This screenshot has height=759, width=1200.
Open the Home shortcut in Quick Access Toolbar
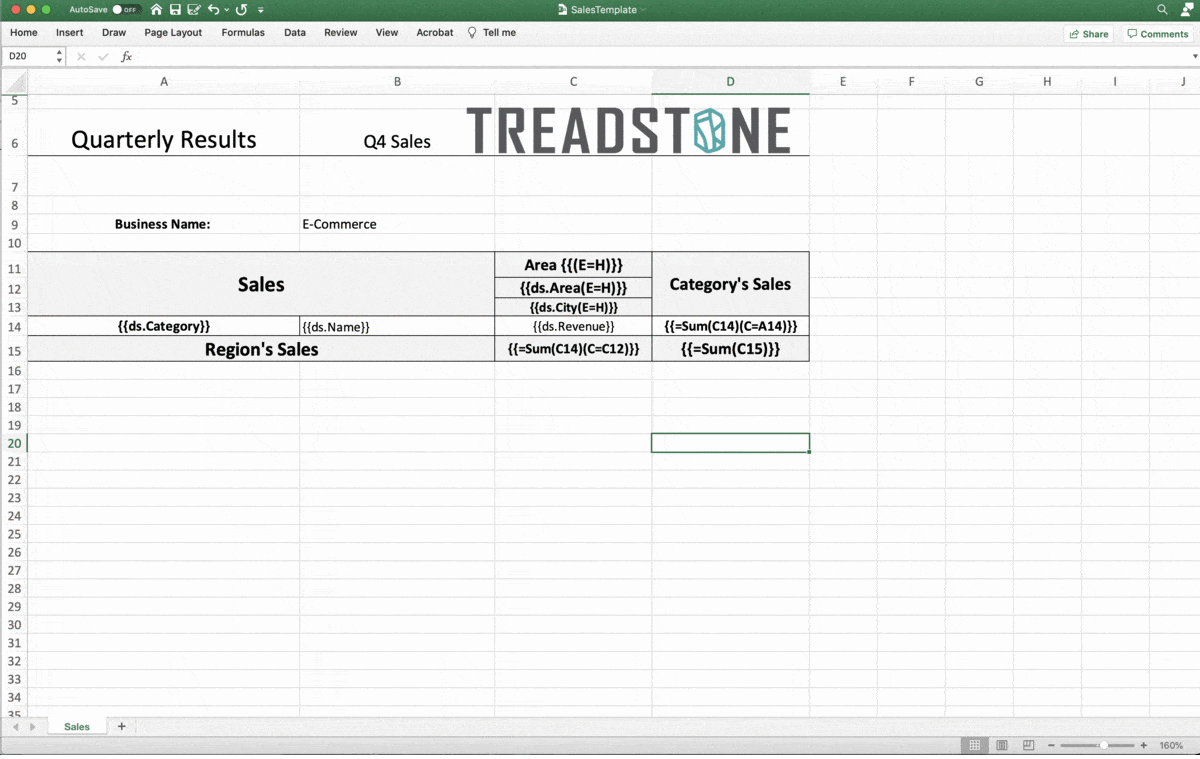tap(157, 9)
